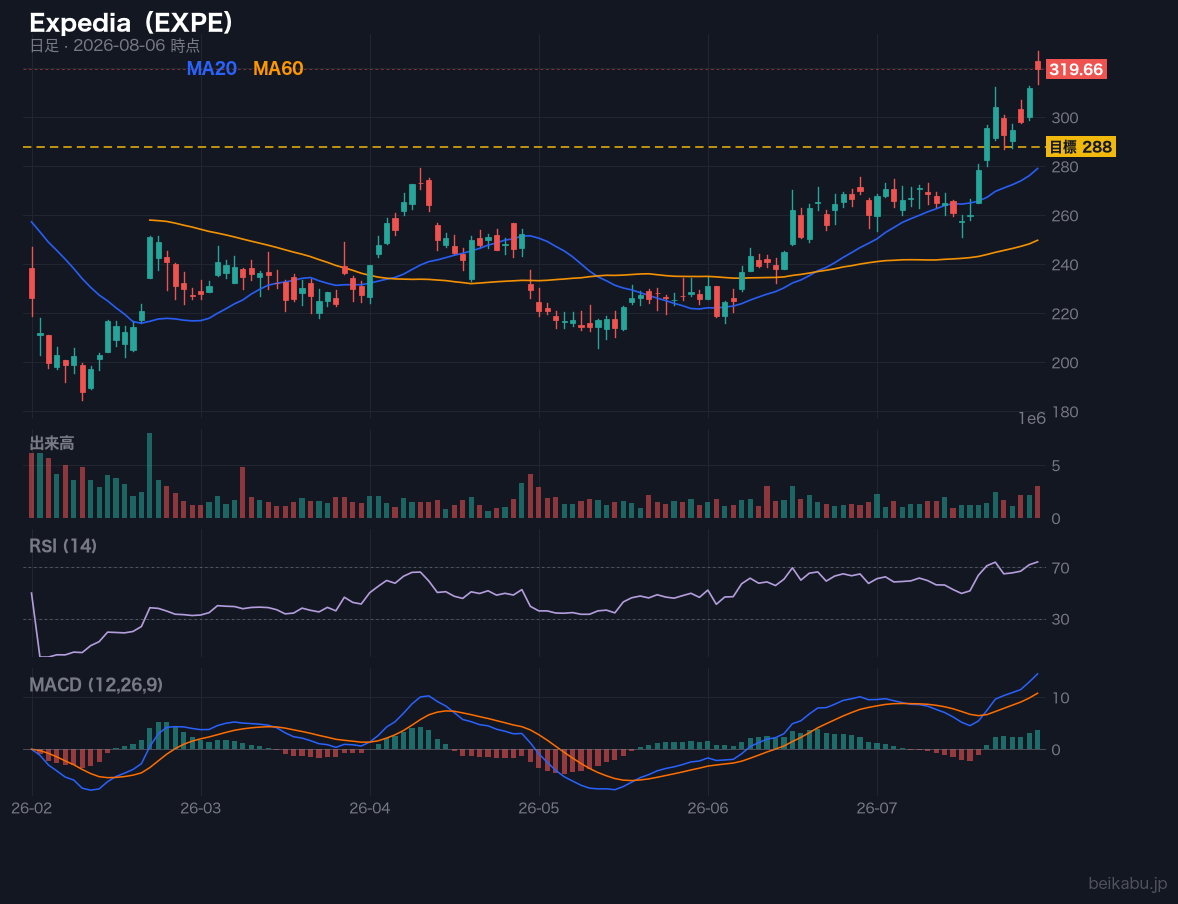Click the 26-02 date axis label
Screen dimensions: 1178x904
click(x=32, y=809)
